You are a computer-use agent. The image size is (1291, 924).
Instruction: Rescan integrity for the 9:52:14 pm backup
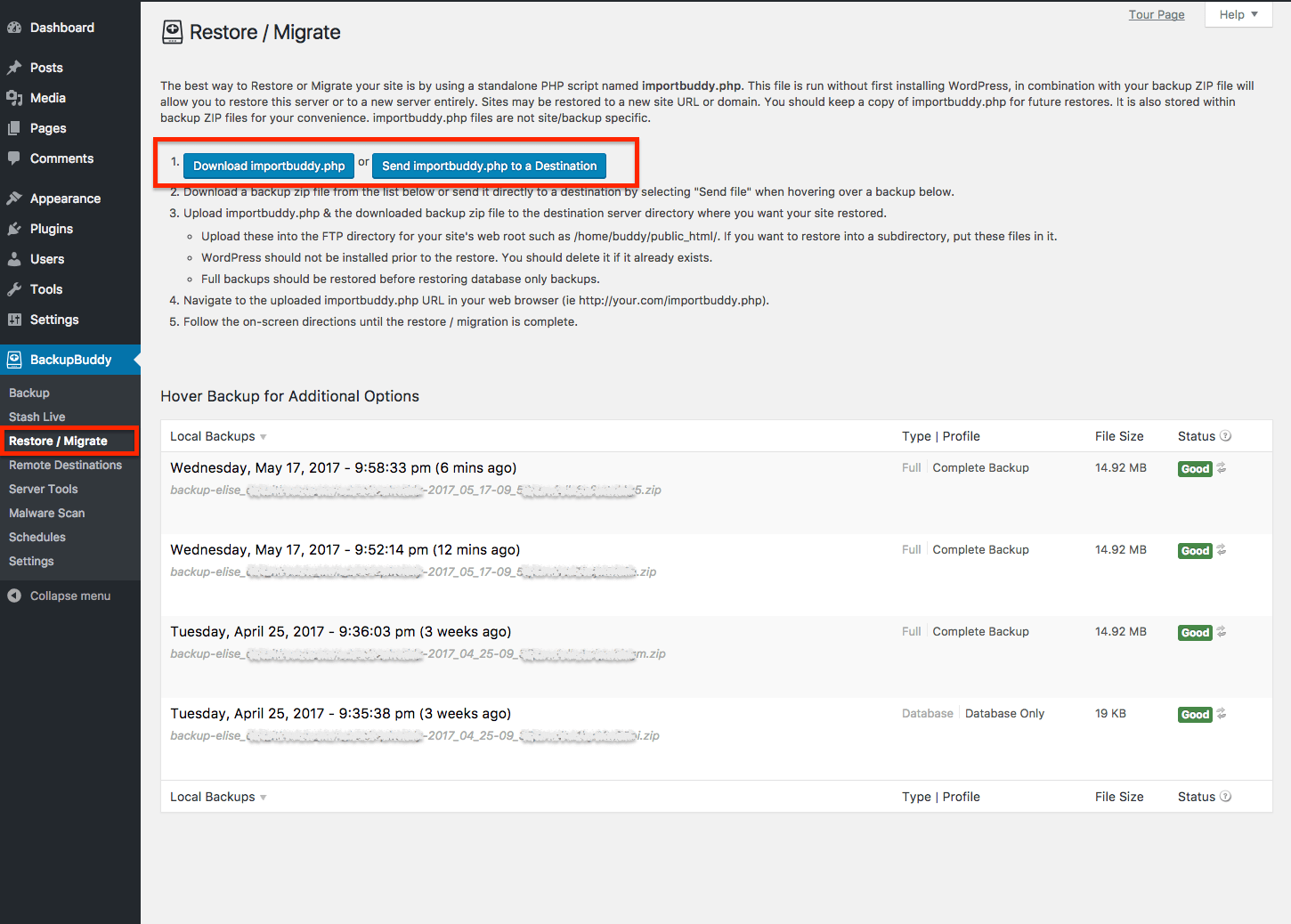coord(1222,549)
